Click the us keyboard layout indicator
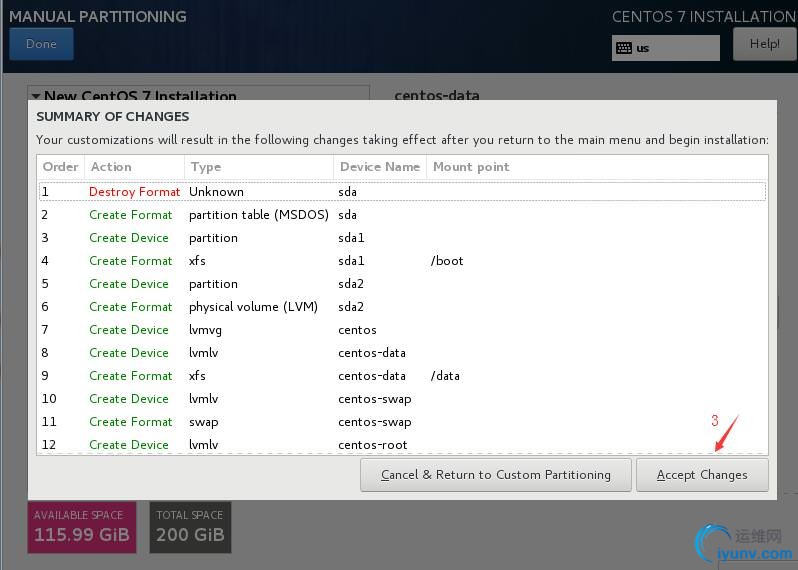This screenshot has width=798, height=570. pyautogui.click(x=666, y=48)
